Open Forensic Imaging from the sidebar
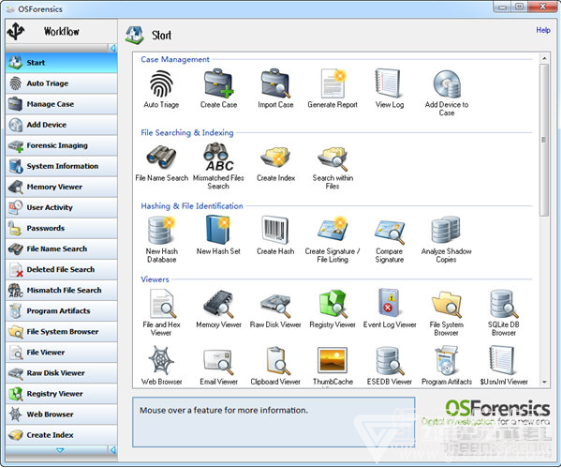The height and width of the screenshot is (468, 561). 62,145
